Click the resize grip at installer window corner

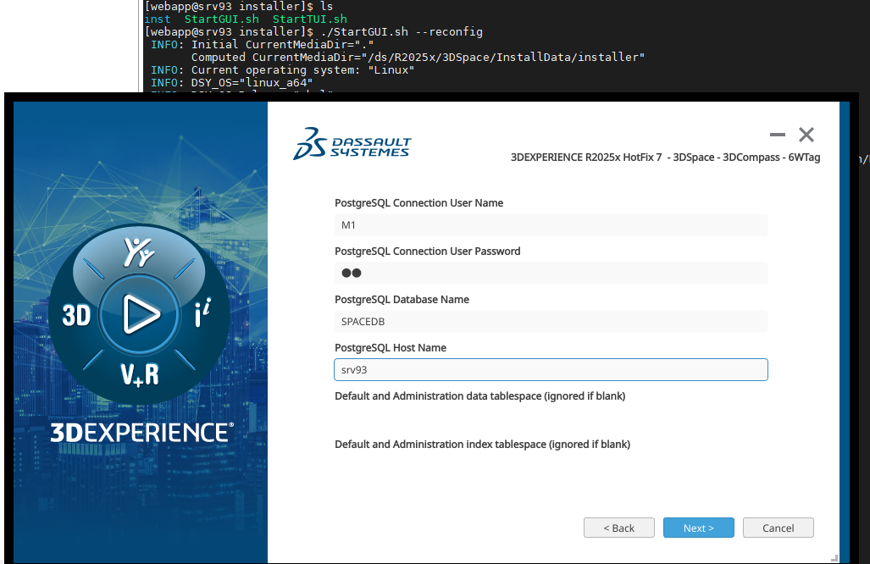point(834,558)
